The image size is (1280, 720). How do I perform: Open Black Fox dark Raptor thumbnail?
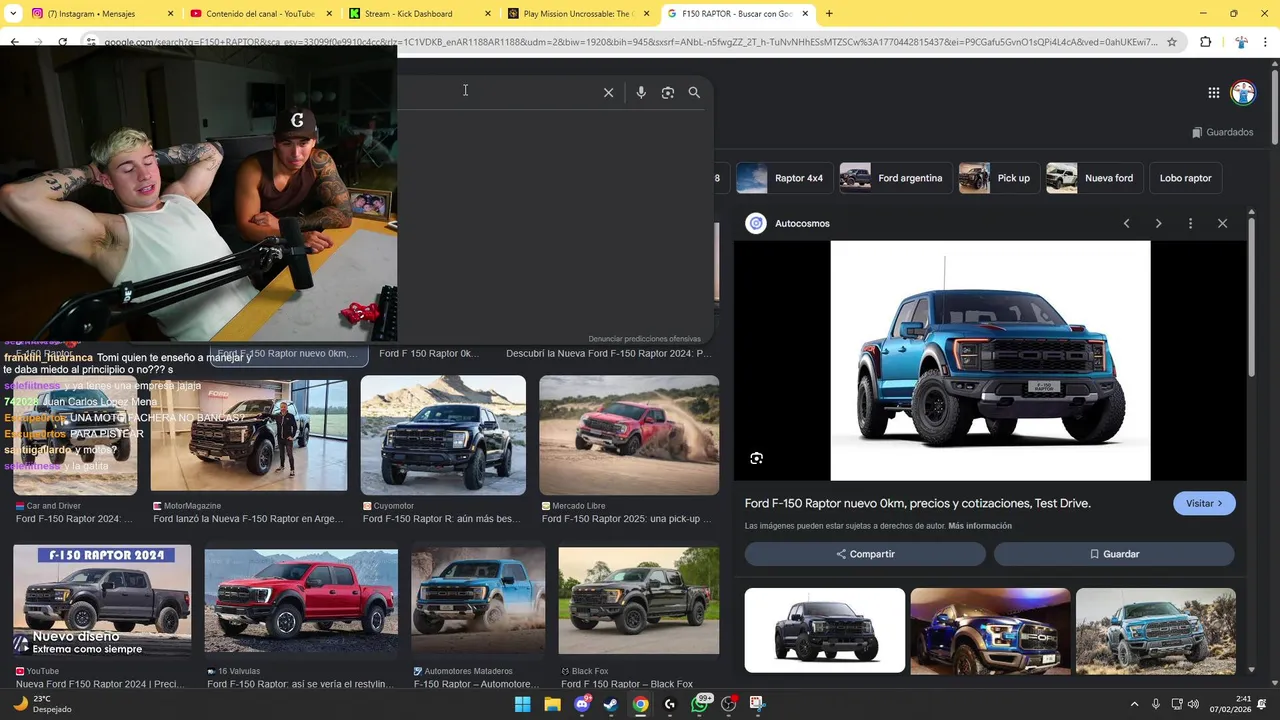639,600
